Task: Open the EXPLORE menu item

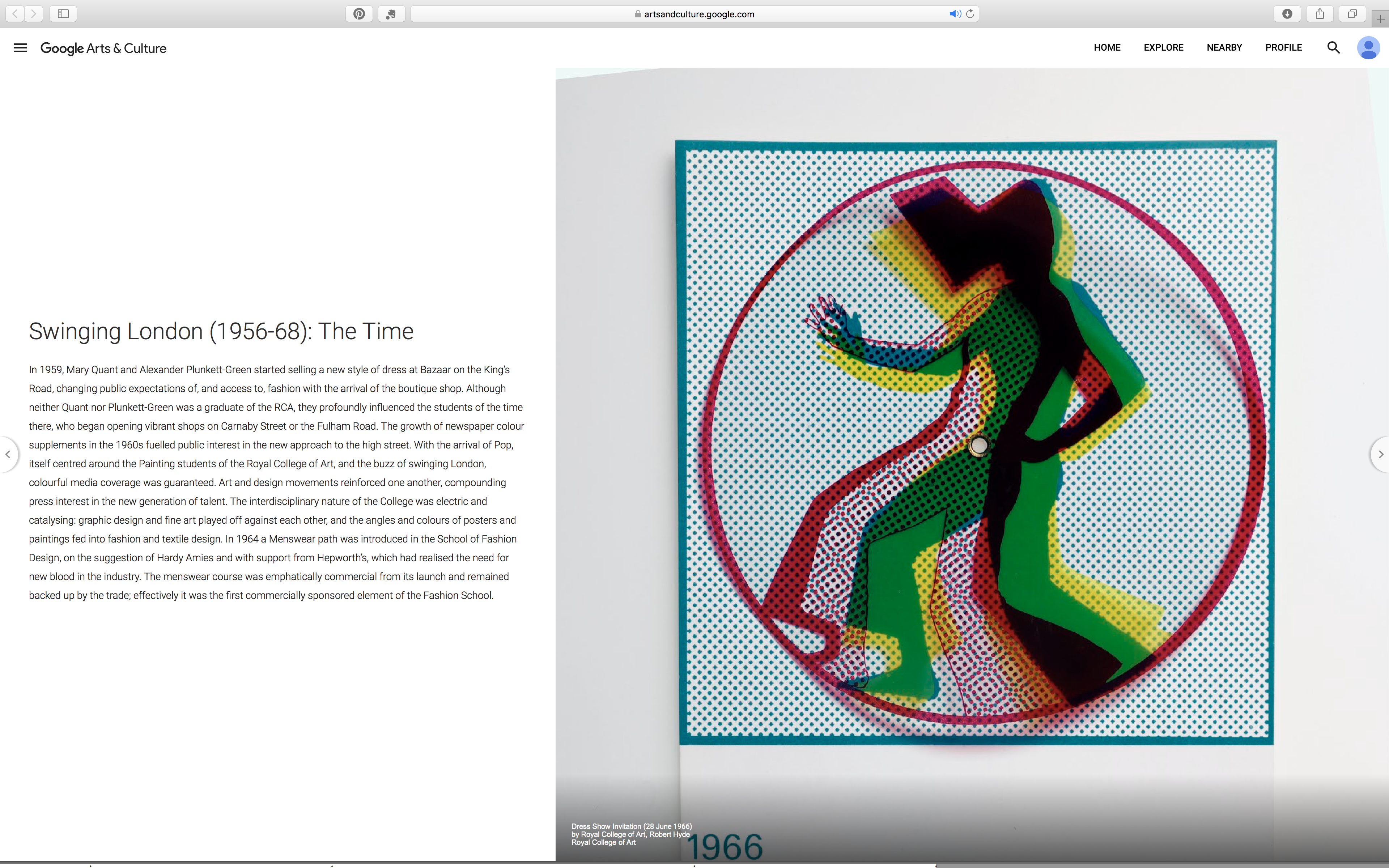Action: [1163, 48]
